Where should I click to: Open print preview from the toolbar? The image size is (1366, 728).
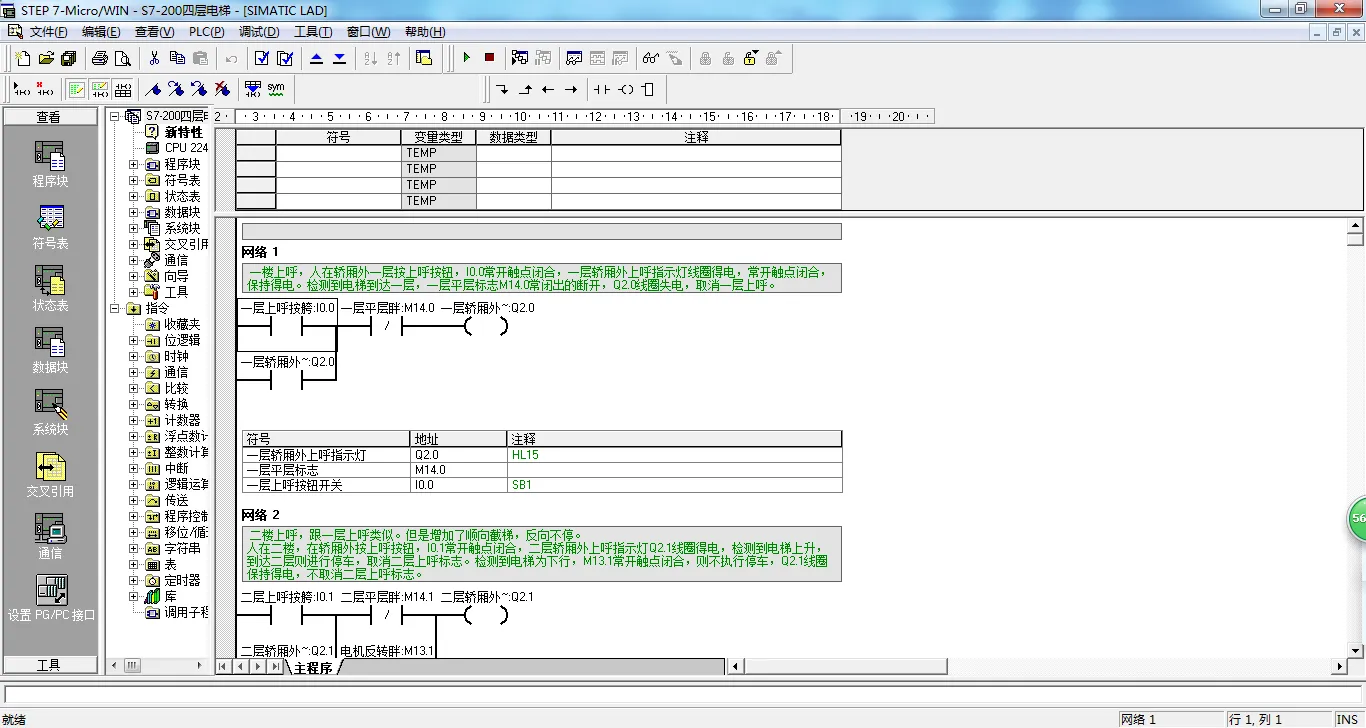tap(123, 58)
